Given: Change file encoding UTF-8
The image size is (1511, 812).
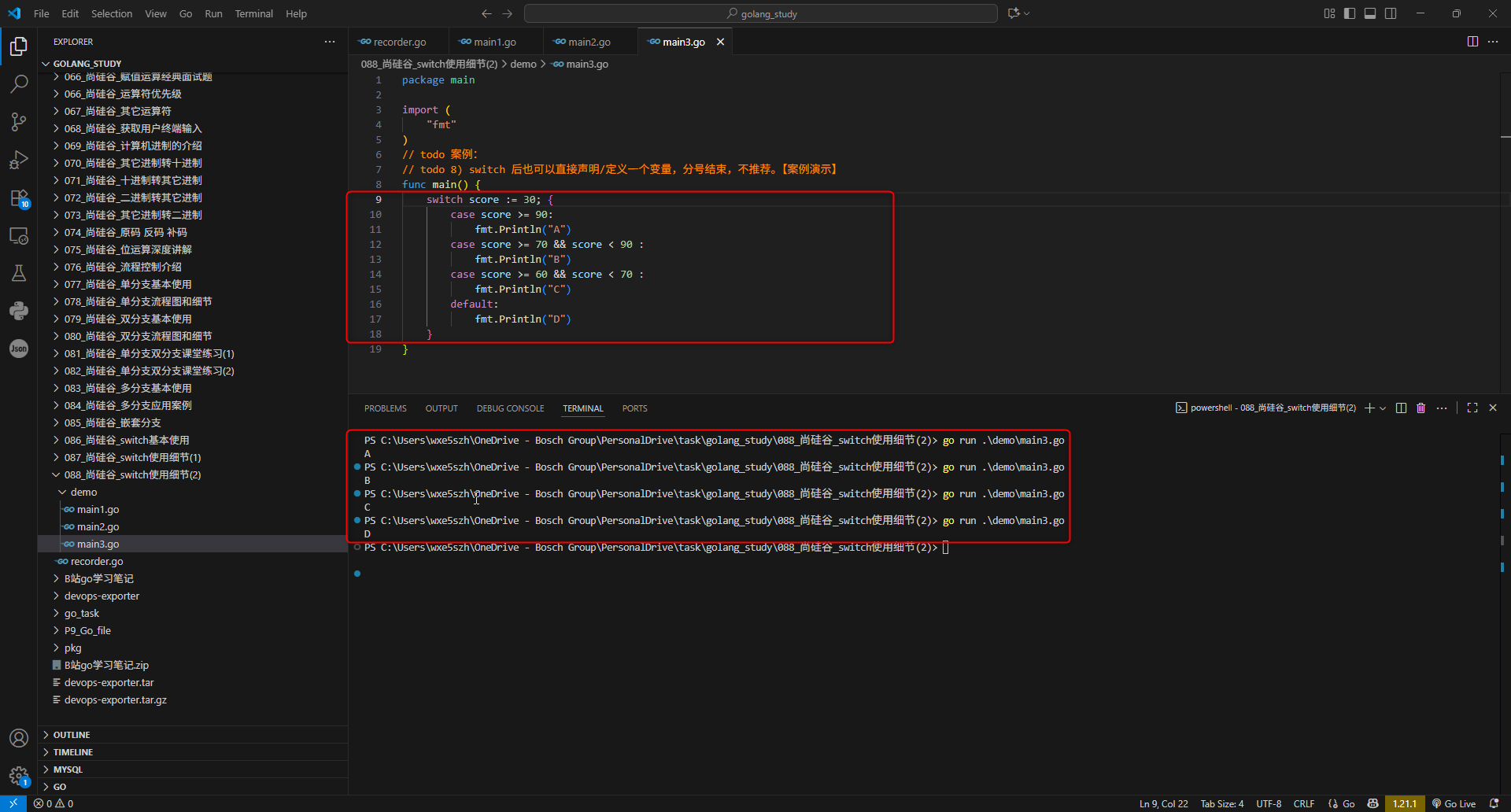Looking at the screenshot, I should [x=1269, y=803].
